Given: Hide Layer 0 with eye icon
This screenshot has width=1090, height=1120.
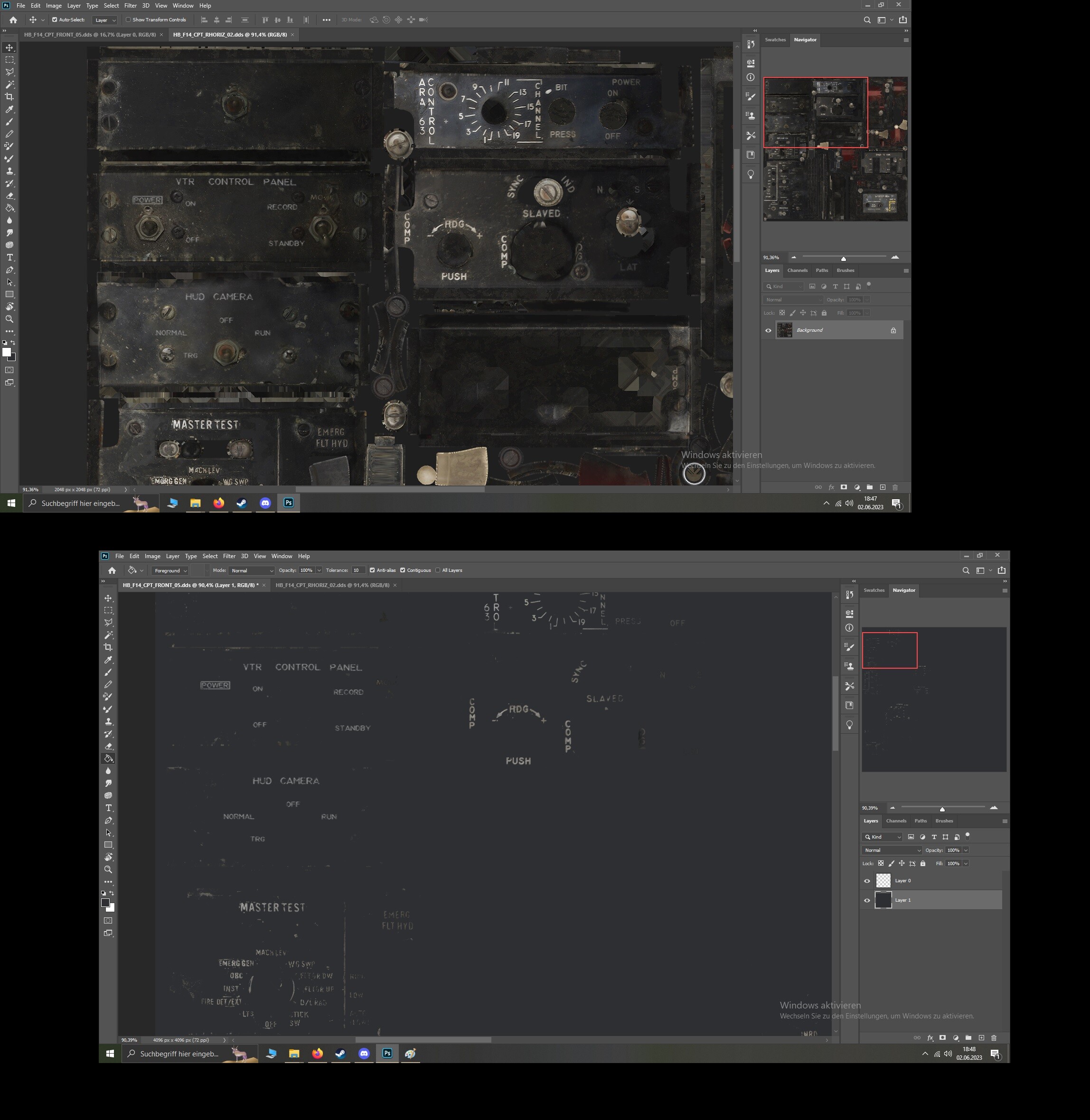Looking at the screenshot, I should click(x=867, y=881).
